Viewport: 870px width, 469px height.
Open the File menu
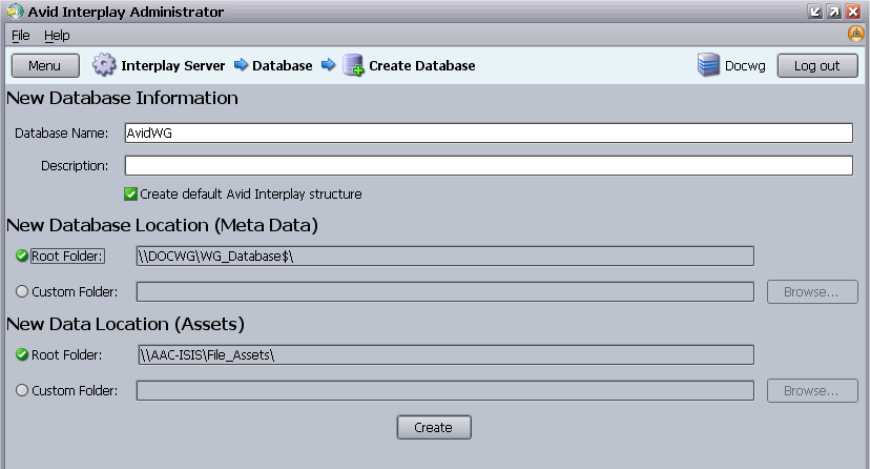[20, 35]
